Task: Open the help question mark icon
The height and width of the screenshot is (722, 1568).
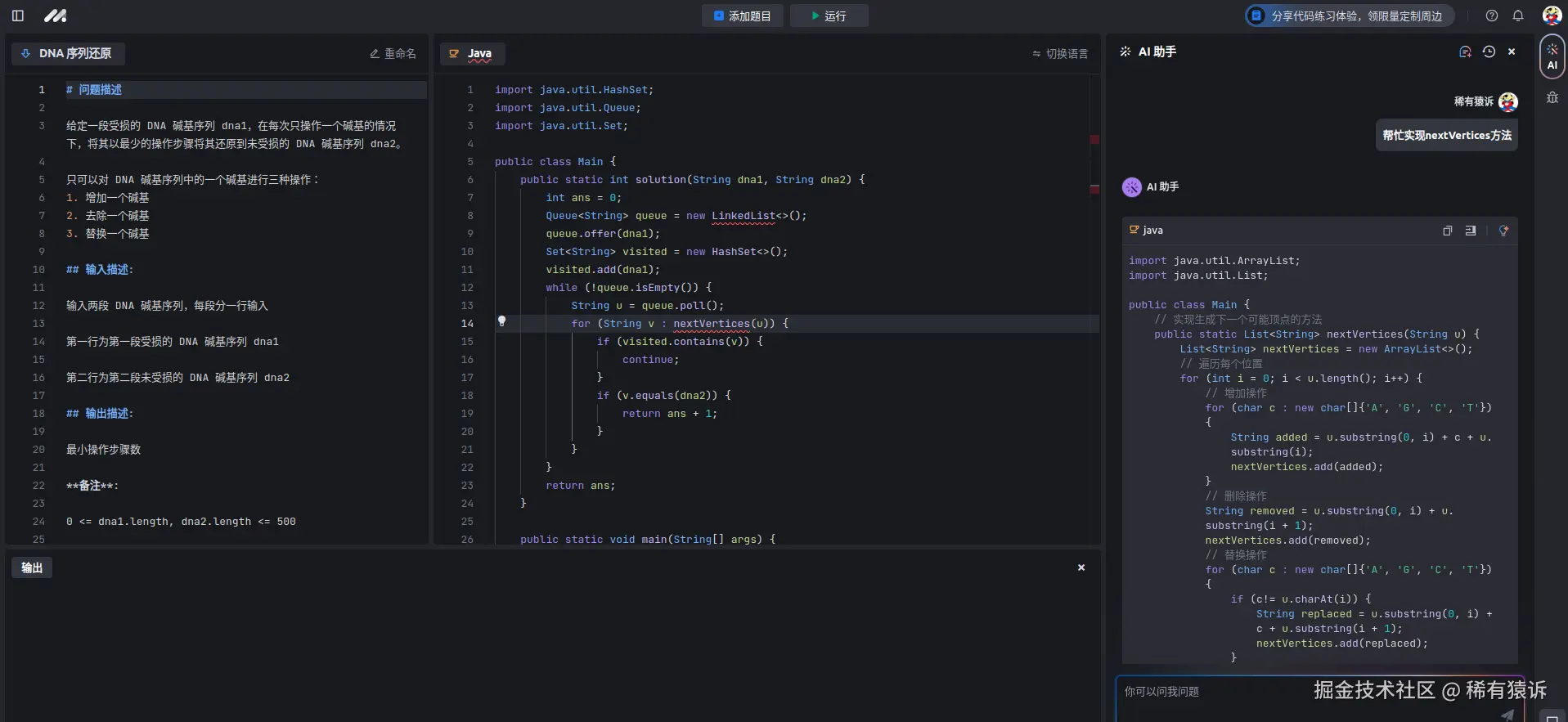Action: pyautogui.click(x=1492, y=16)
